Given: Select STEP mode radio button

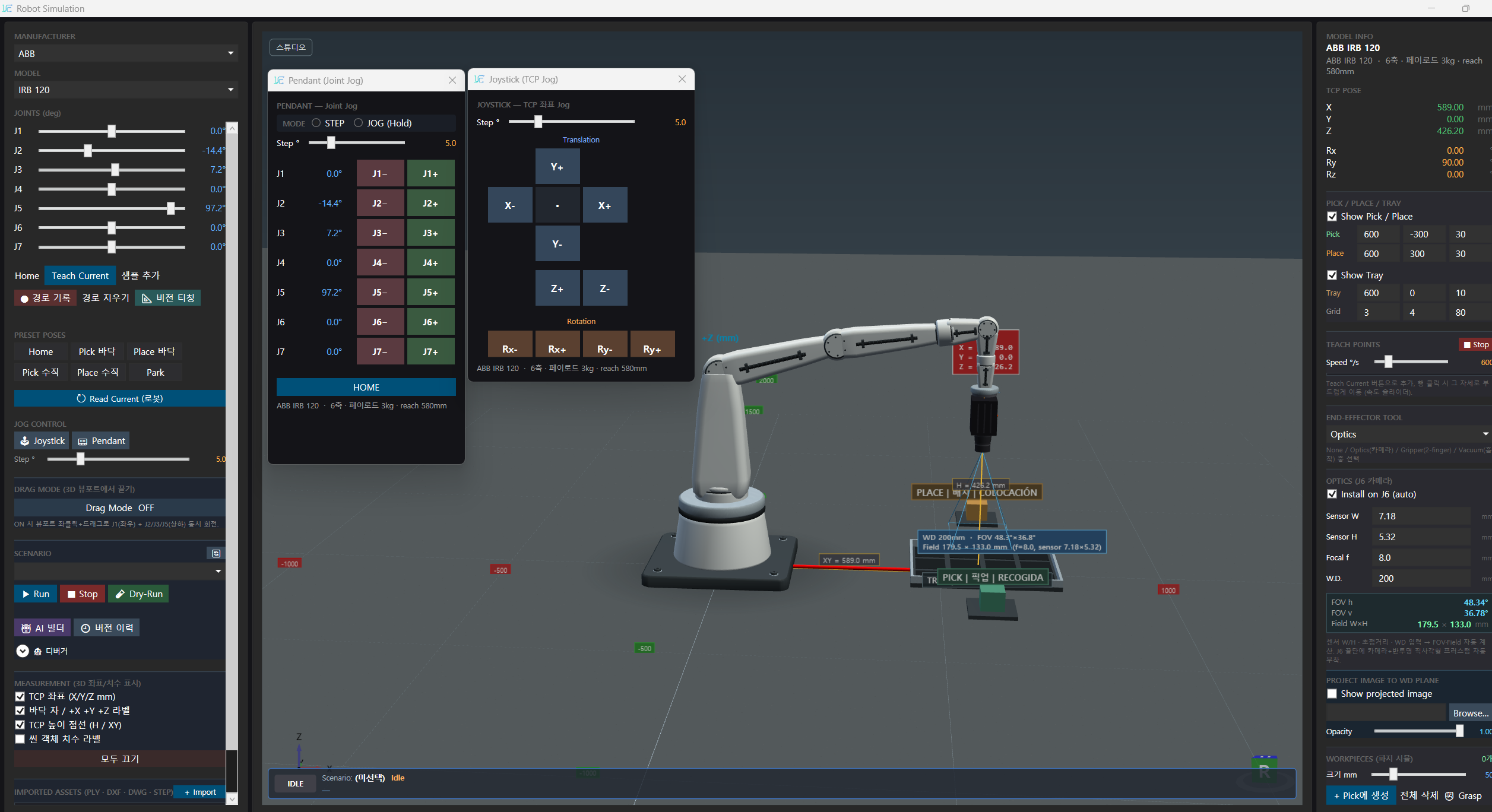Looking at the screenshot, I should pyautogui.click(x=316, y=123).
